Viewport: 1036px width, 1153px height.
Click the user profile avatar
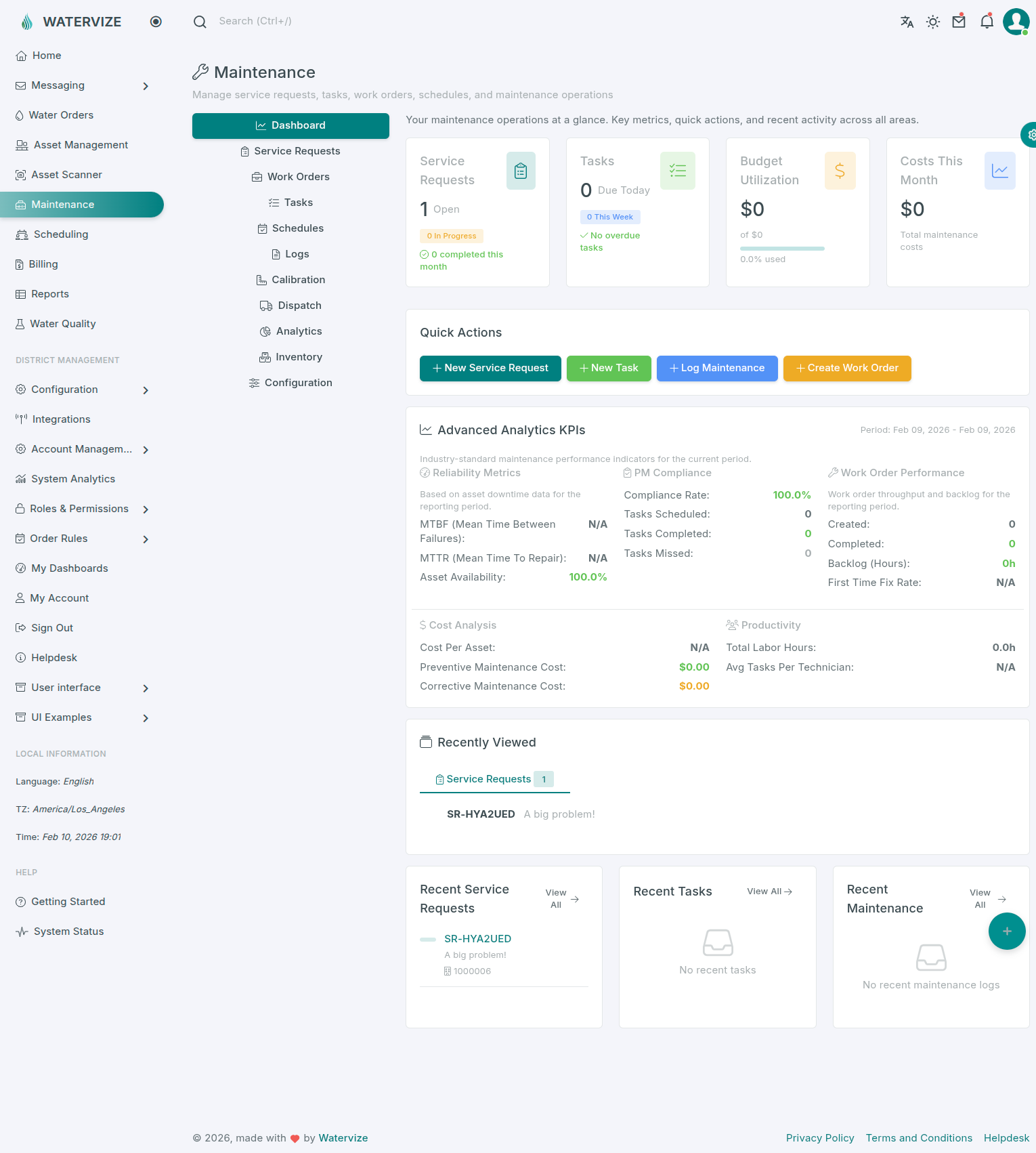click(x=1016, y=22)
